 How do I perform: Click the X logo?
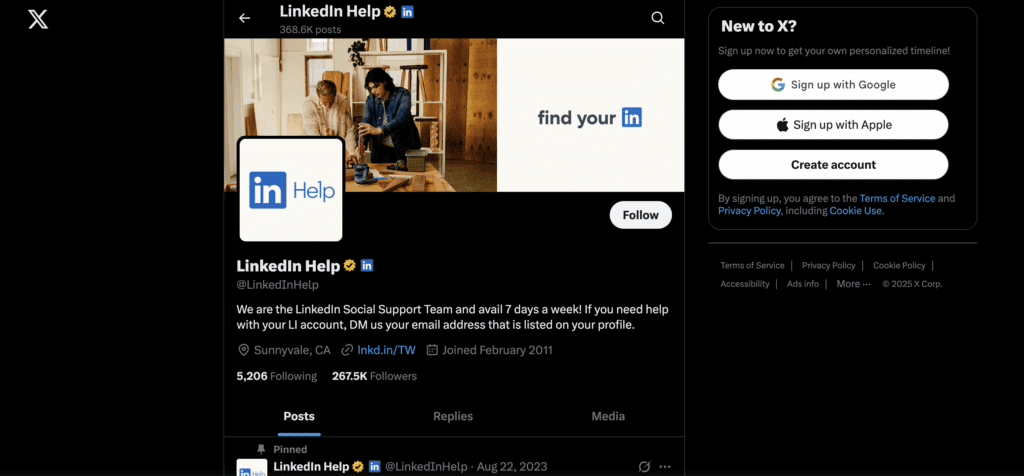click(38, 19)
